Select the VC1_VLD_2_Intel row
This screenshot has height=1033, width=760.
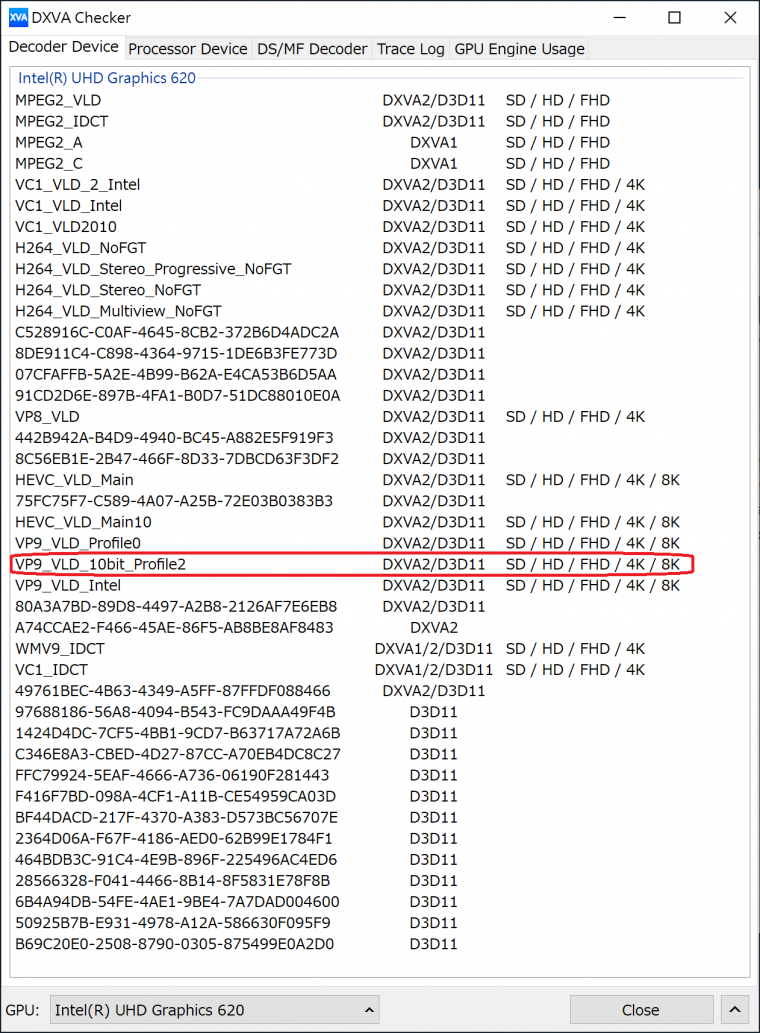[379, 184]
